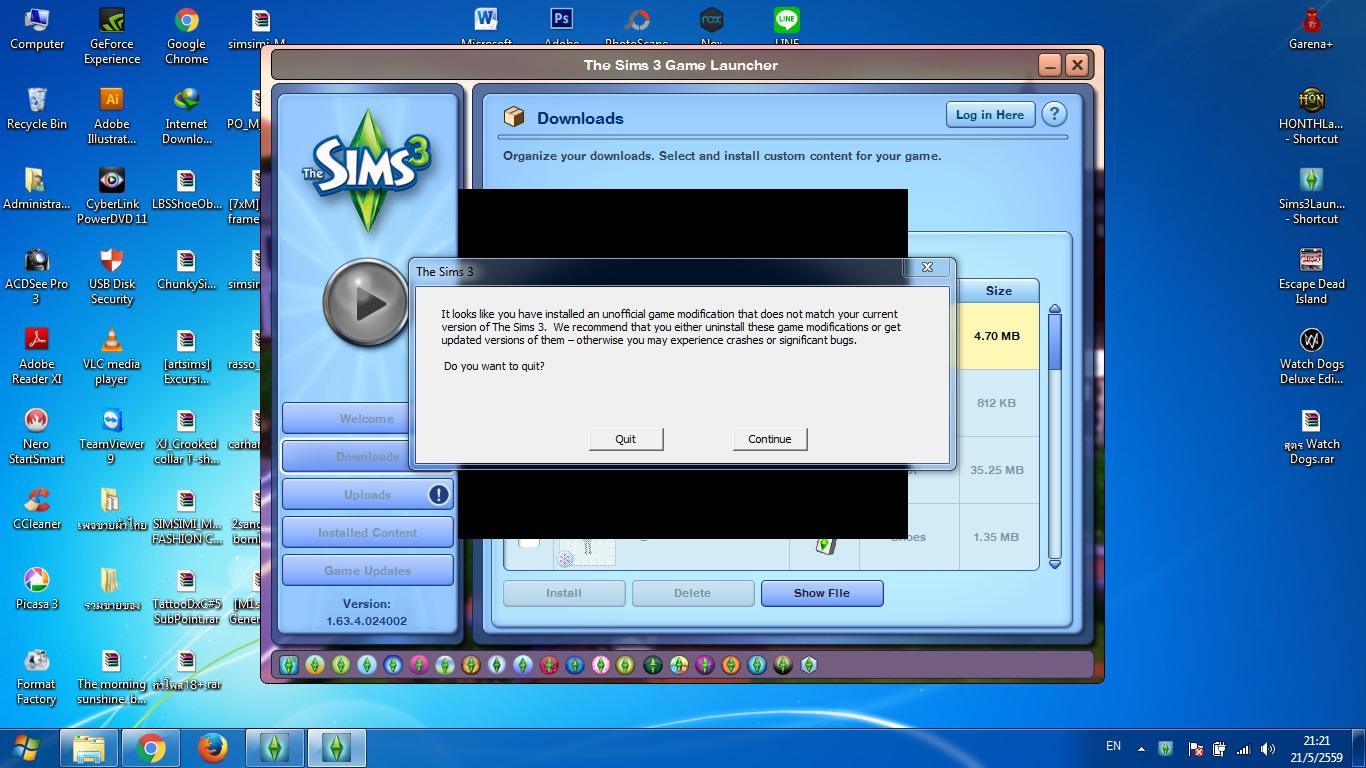Open GeForce Experience desktop icon
The height and width of the screenshot is (768, 1366).
click(x=112, y=36)
